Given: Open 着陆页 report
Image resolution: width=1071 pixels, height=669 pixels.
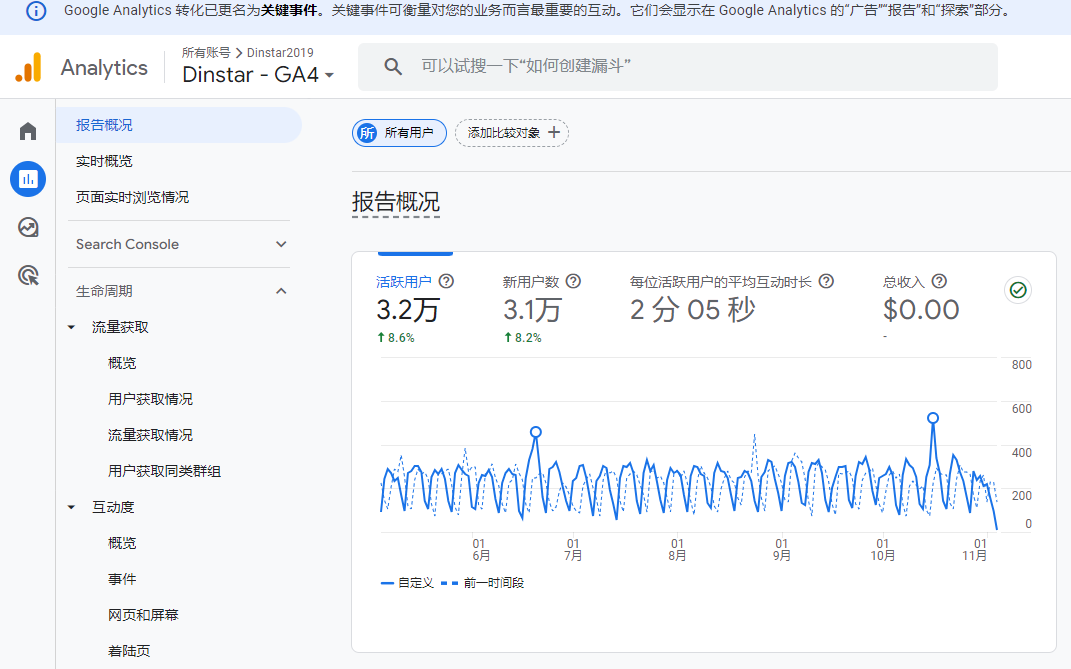Looking at the screenshot, I should click(x=129, y=651).
